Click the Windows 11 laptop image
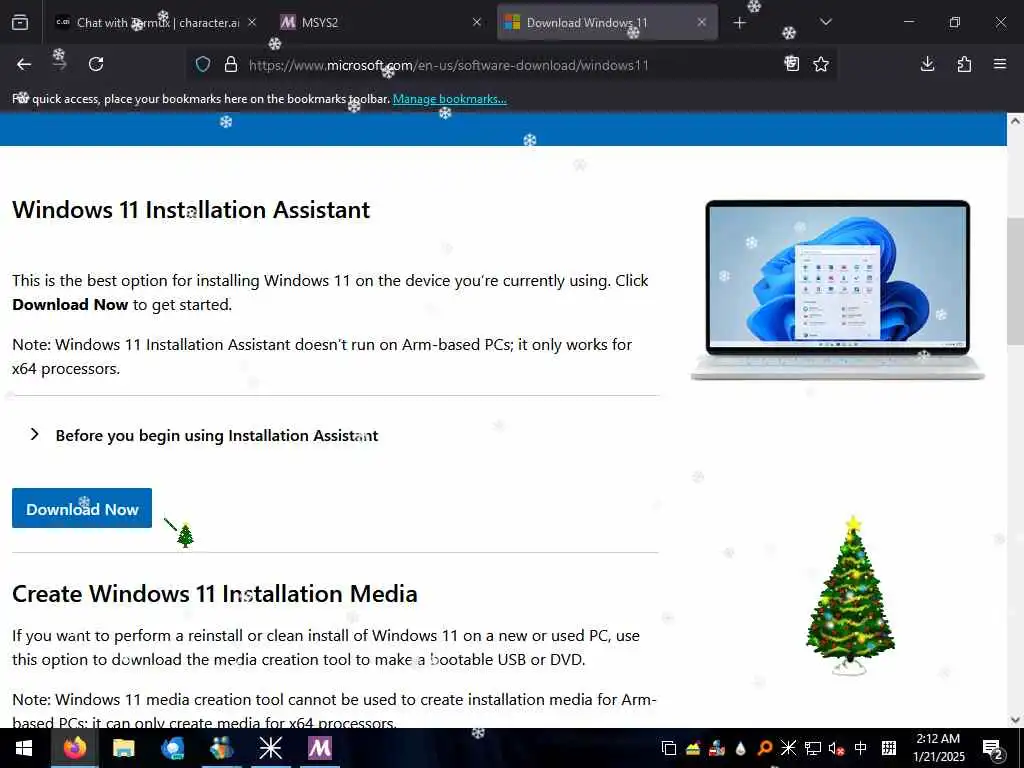Image resolution: width=1024 pixels, height=768 pixels. [838, 289]
